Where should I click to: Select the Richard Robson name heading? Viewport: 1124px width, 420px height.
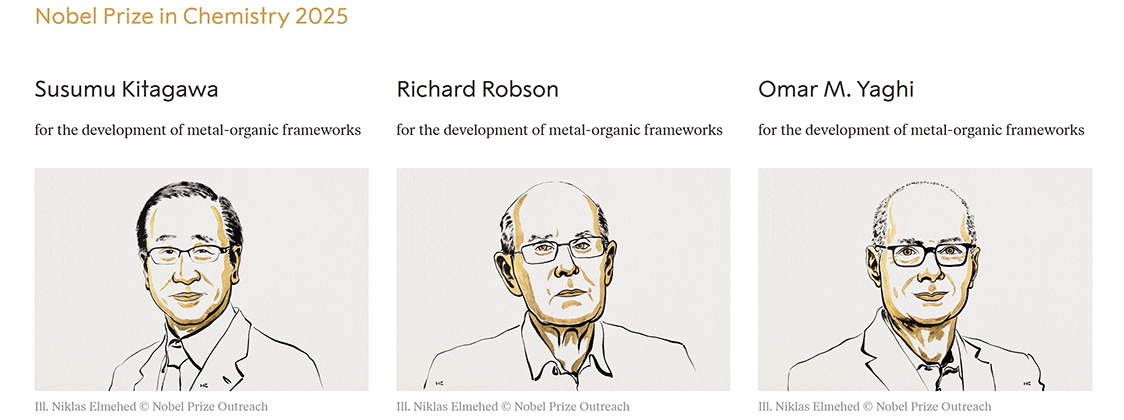click(x=477, y=89)
